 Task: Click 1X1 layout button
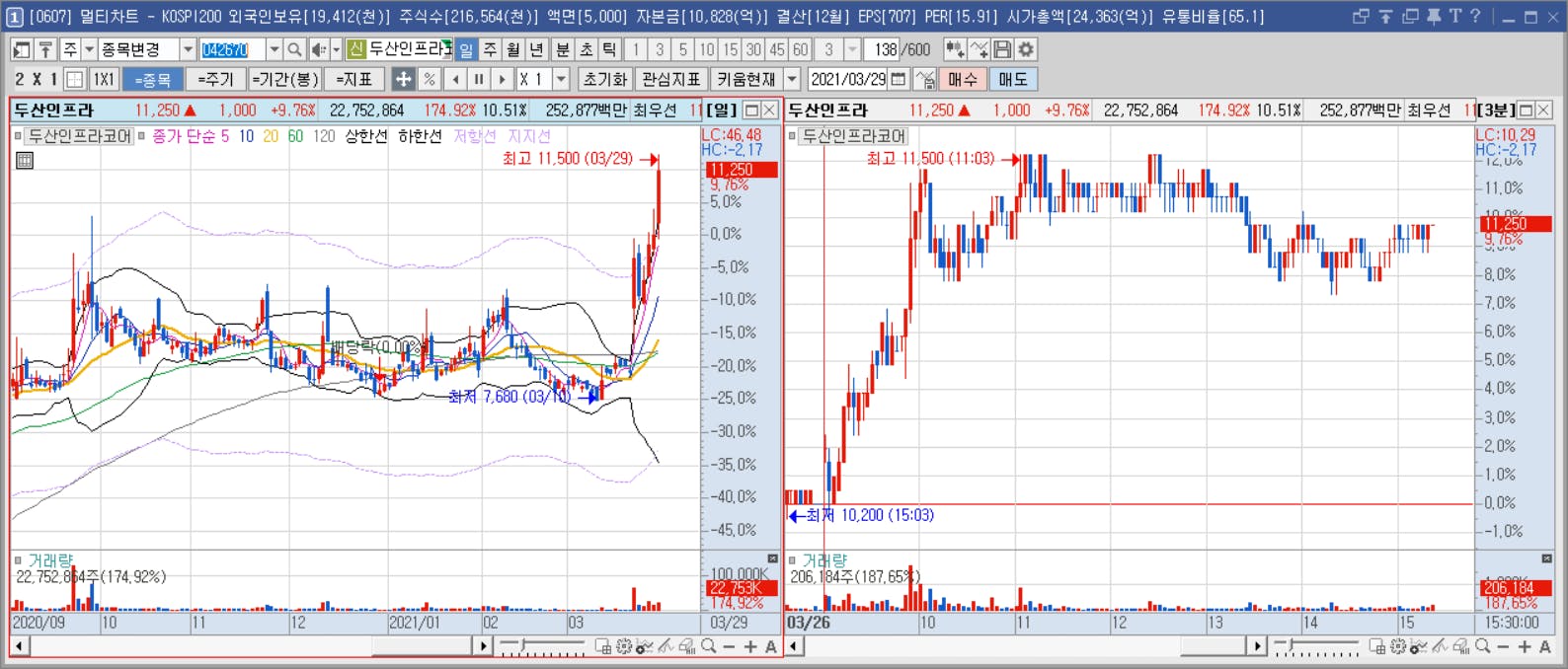[104, 79]
